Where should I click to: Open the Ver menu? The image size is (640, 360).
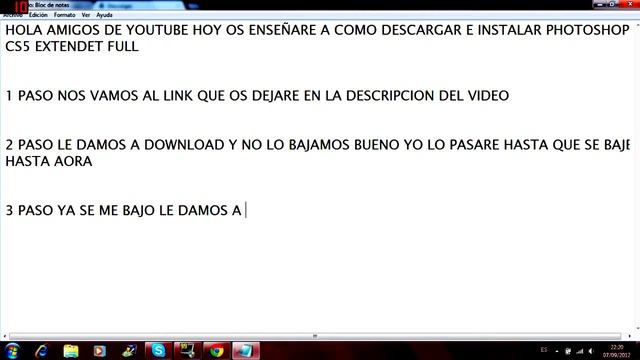click(x=86, y=15)
